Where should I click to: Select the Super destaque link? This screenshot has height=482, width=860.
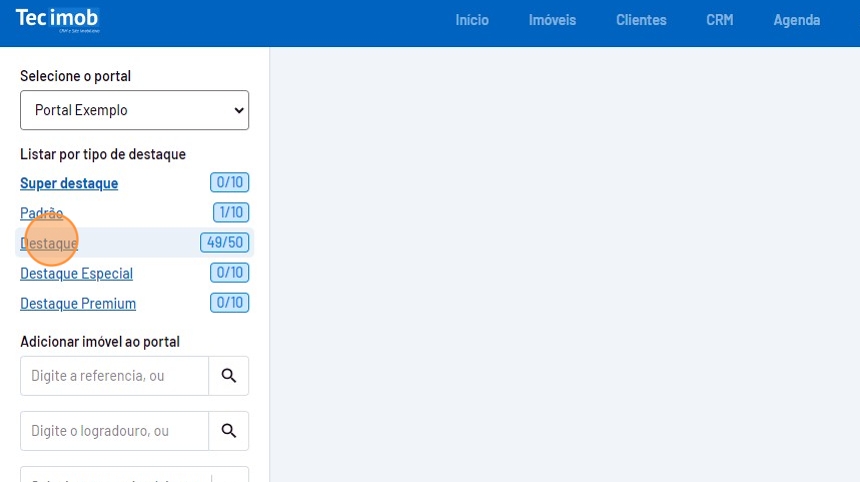click(x=69, y=183)
